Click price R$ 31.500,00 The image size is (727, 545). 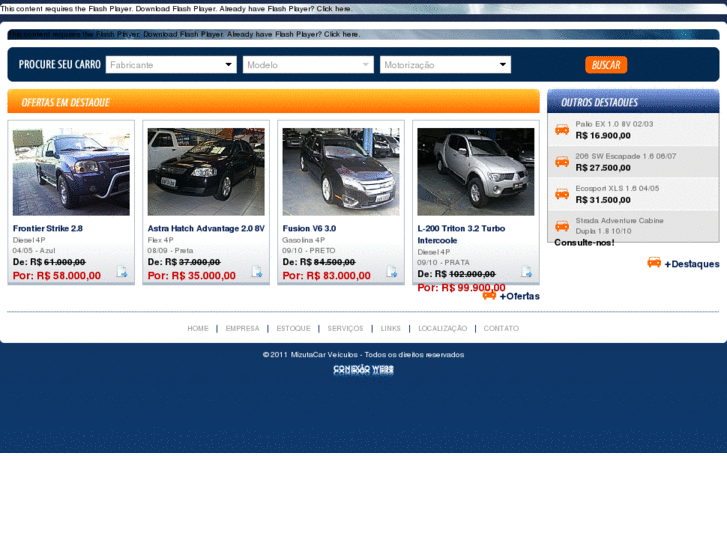(x=603, y=200)
